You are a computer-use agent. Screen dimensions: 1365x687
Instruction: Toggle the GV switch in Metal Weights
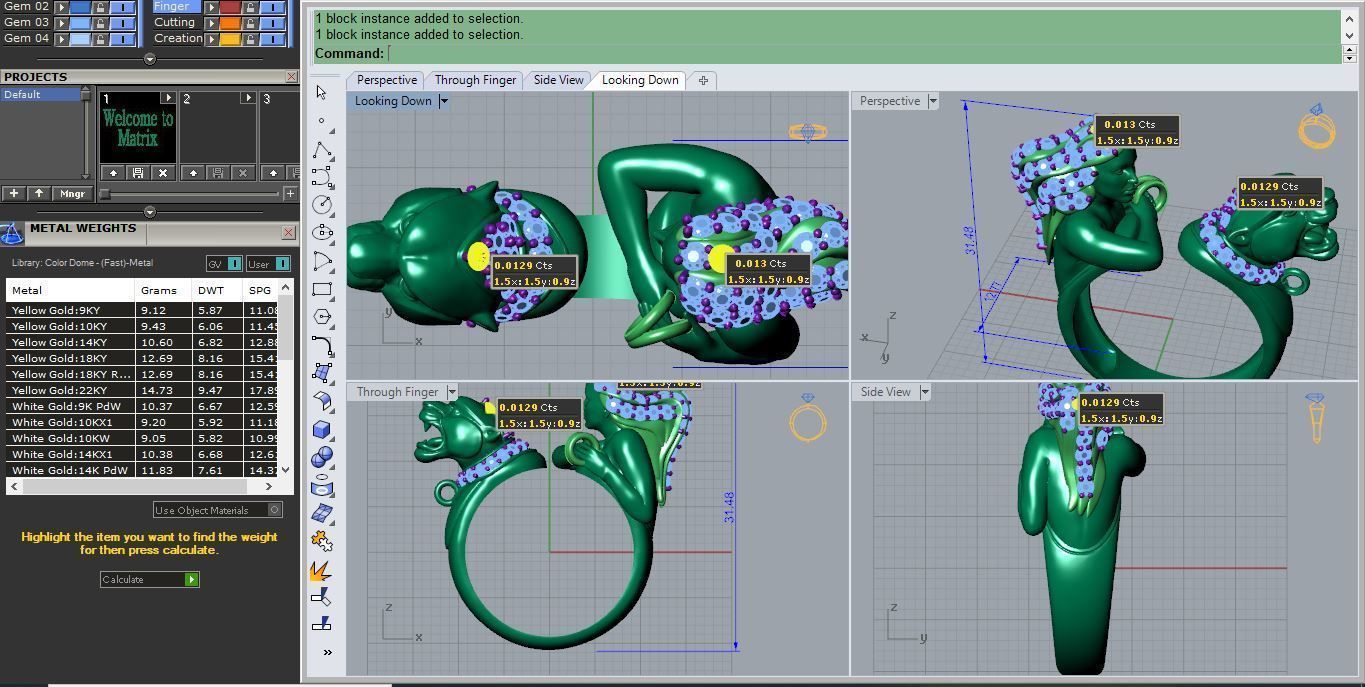[234, 264]
